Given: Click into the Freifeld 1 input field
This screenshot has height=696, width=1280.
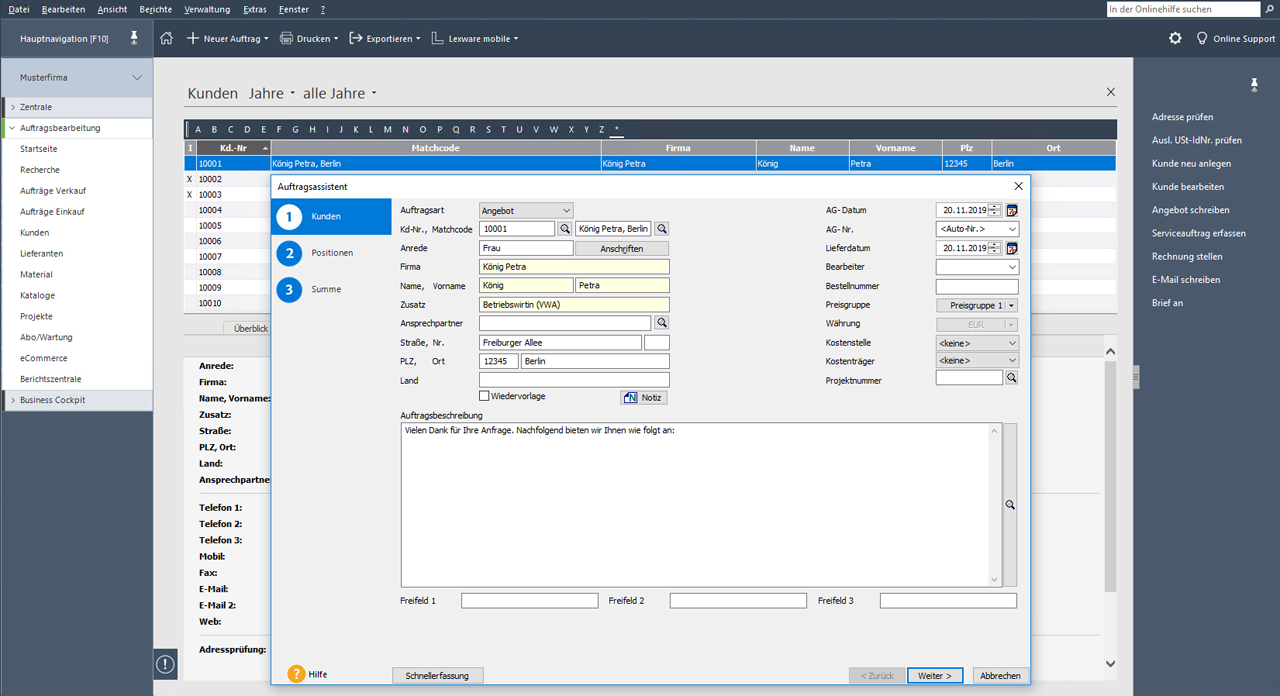Looking at the screenshot, I should coord(529,600).
